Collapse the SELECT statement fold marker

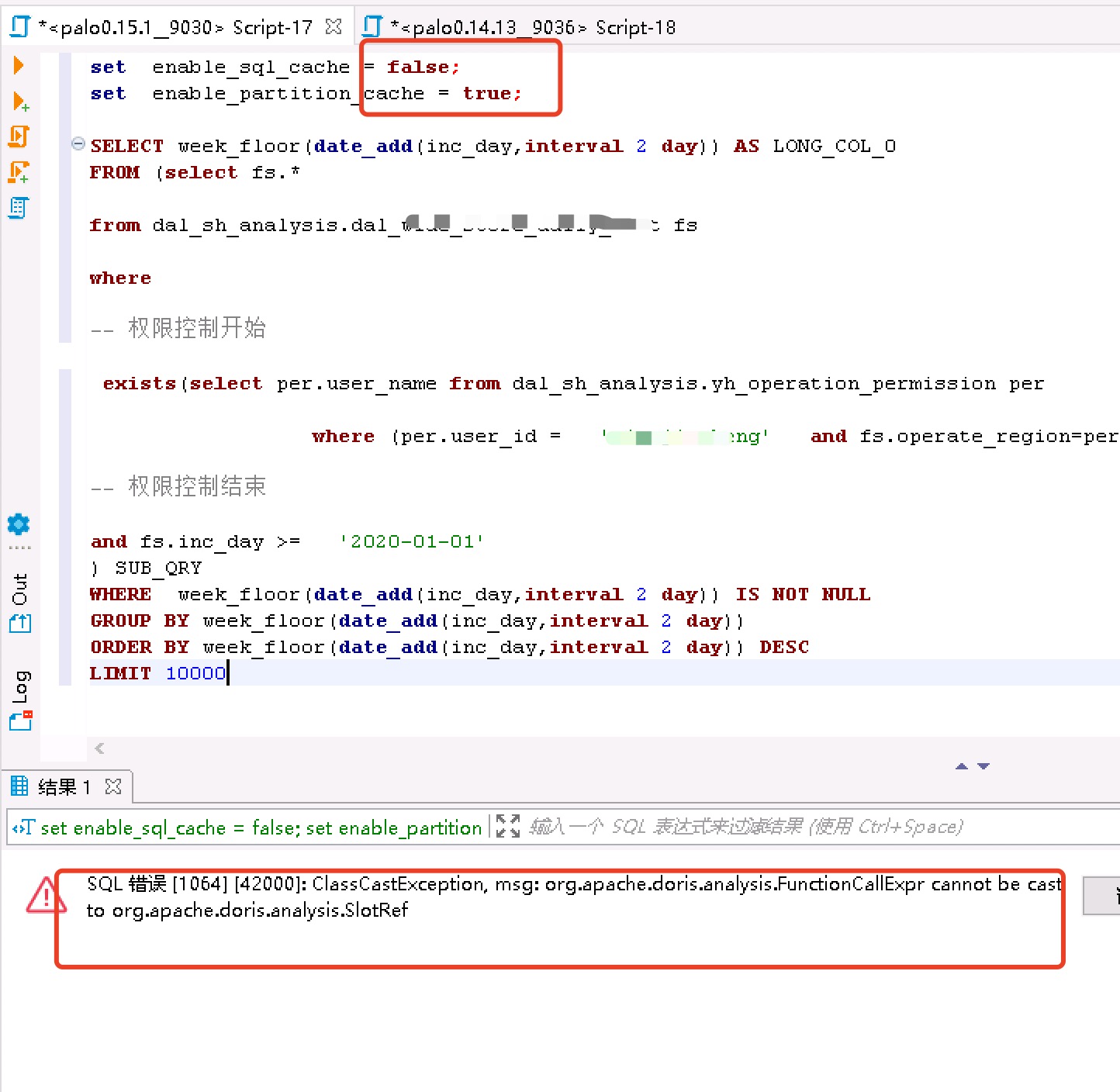[x=78, y=143]
